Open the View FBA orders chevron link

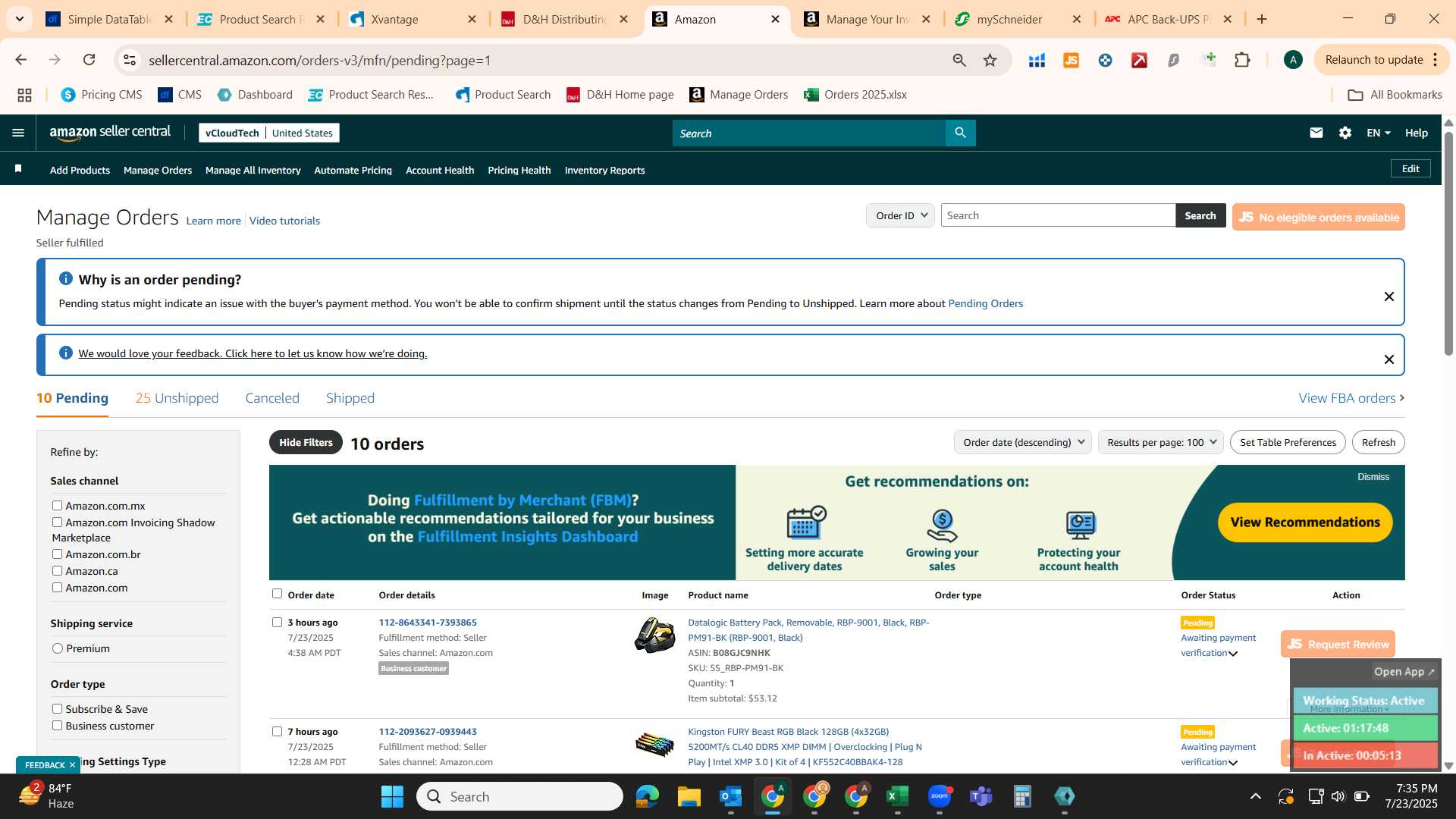click(1351, 398)
